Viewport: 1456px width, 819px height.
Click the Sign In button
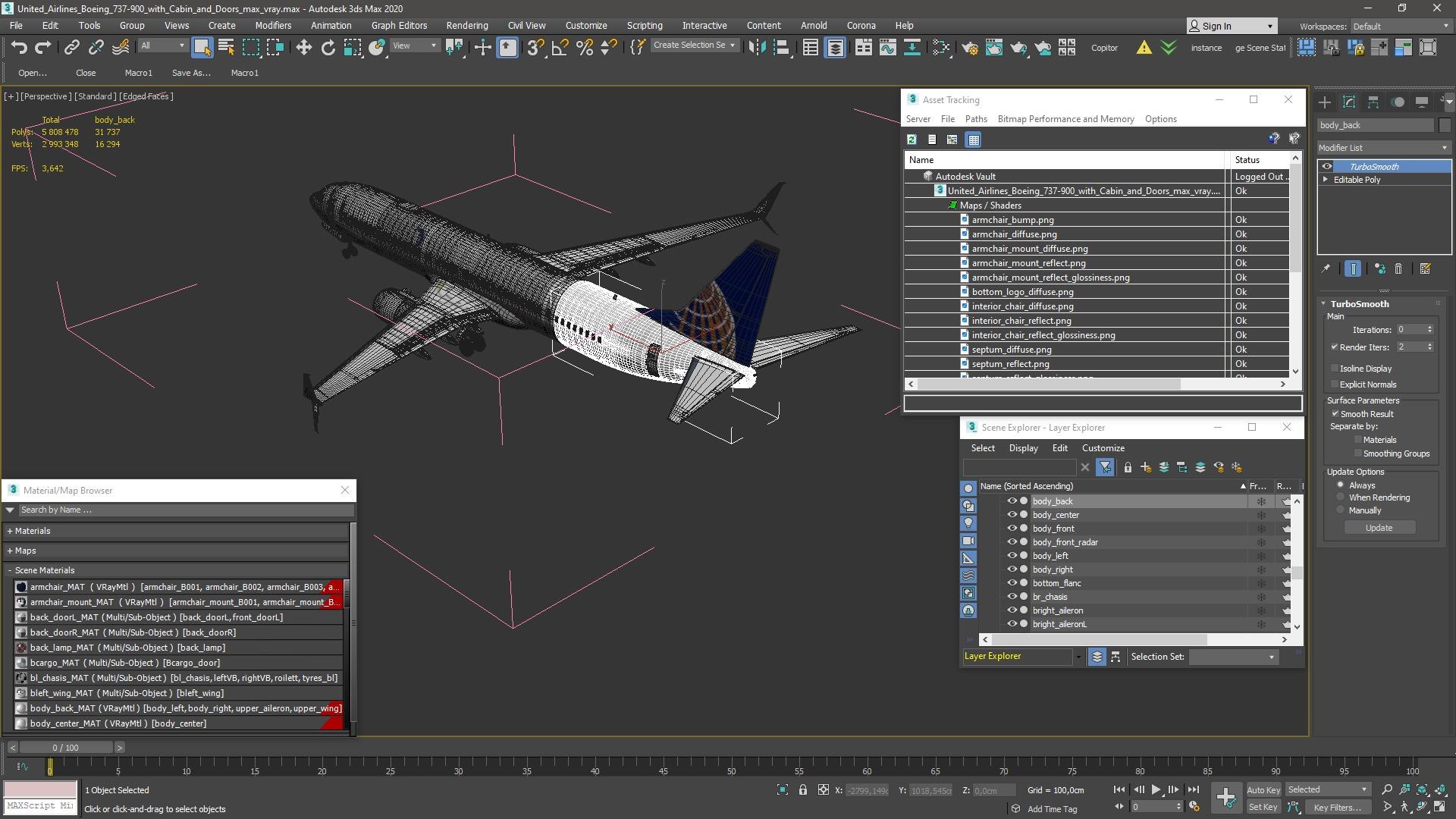[x=1232, y=26]
